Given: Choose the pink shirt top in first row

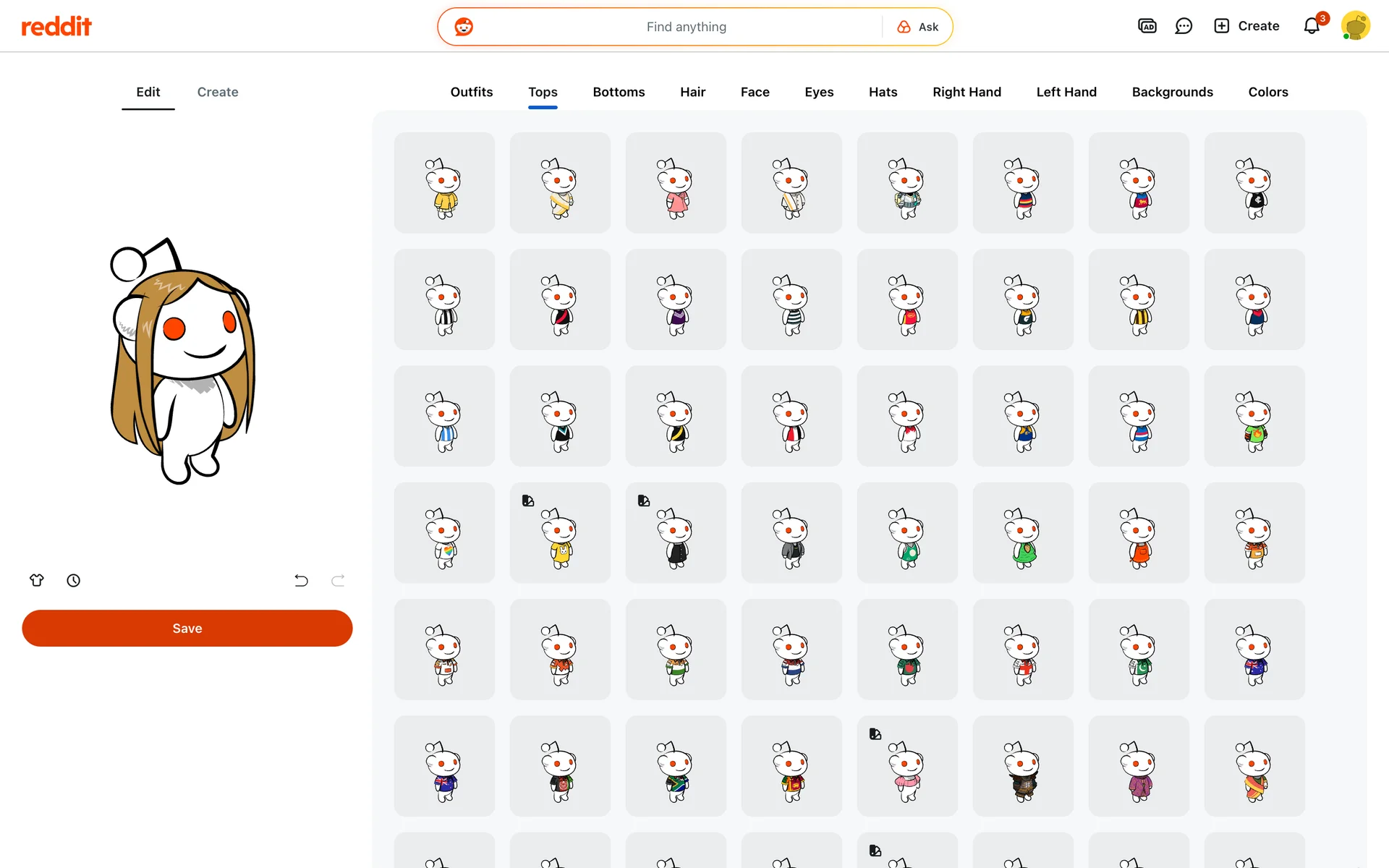Looking at the screenshot, I should coord(676,183).
